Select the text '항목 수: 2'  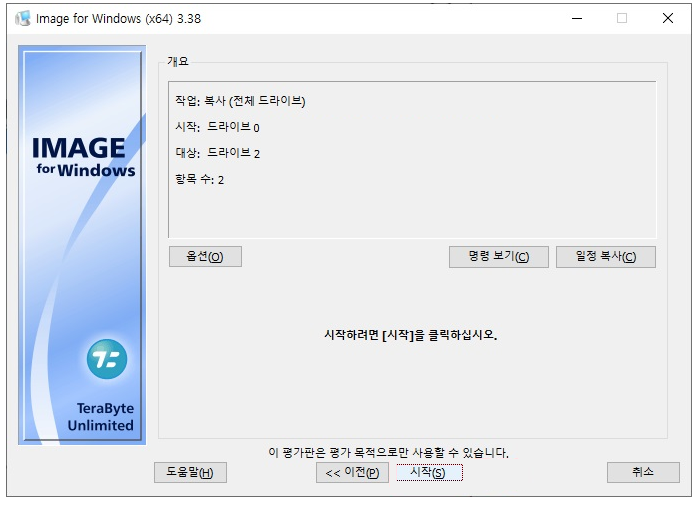click(x=200, y=180)
